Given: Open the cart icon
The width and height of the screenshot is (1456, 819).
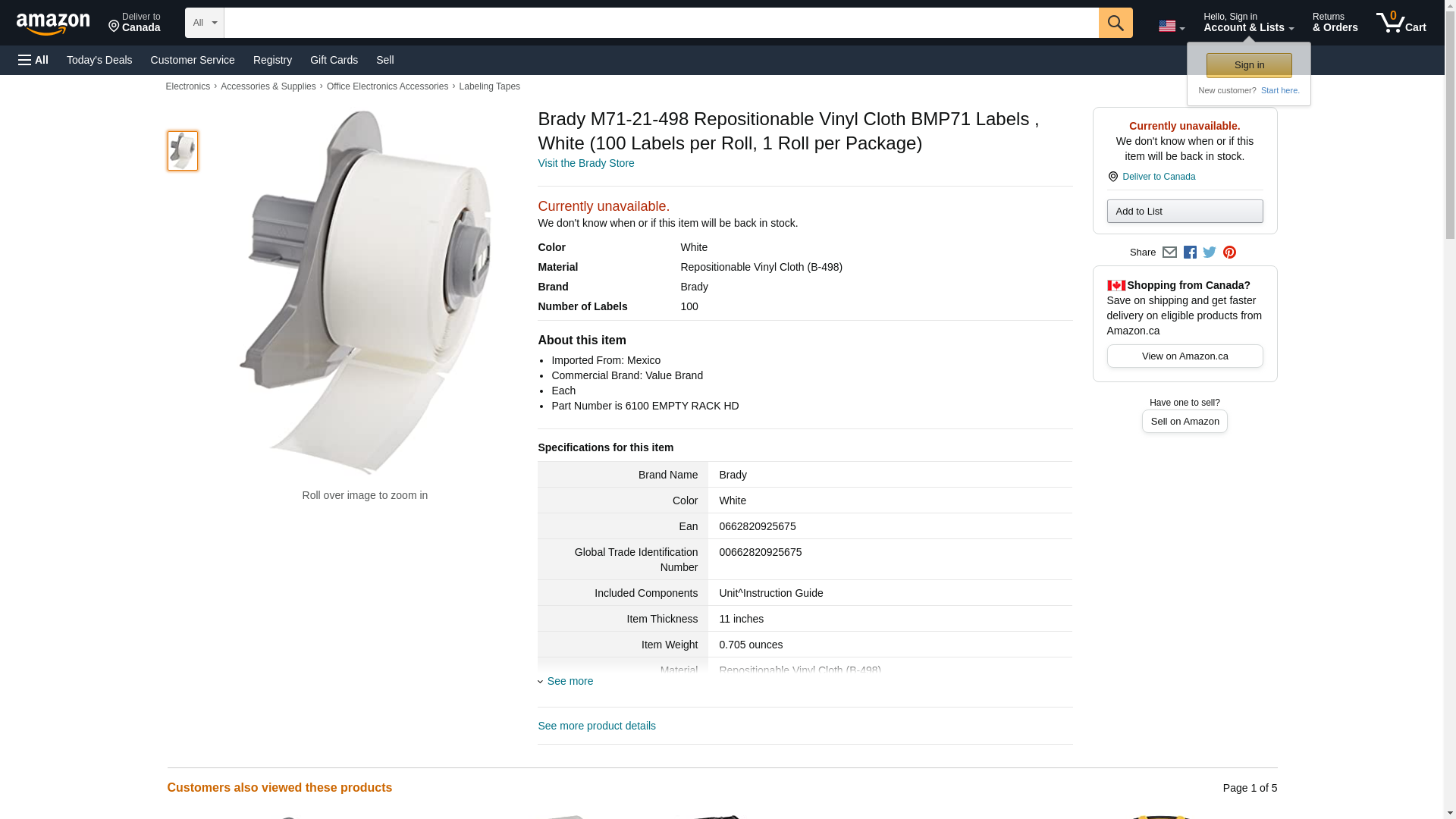Looking at the screenshot, I should (x=1401, y=23).
